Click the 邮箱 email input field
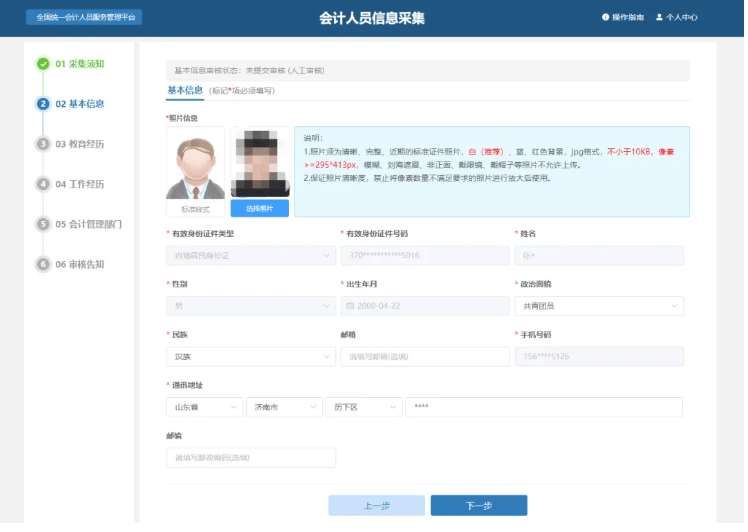Viewport: 748px width, 532px height. pos(424,357)
